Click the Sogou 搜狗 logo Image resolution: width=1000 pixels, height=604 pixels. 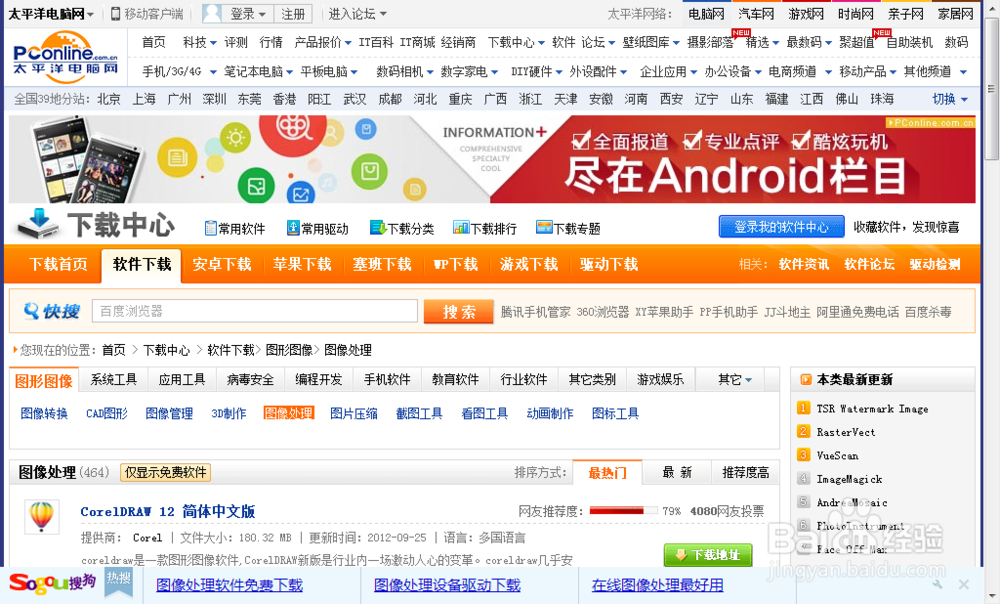(x=52, y=582)
